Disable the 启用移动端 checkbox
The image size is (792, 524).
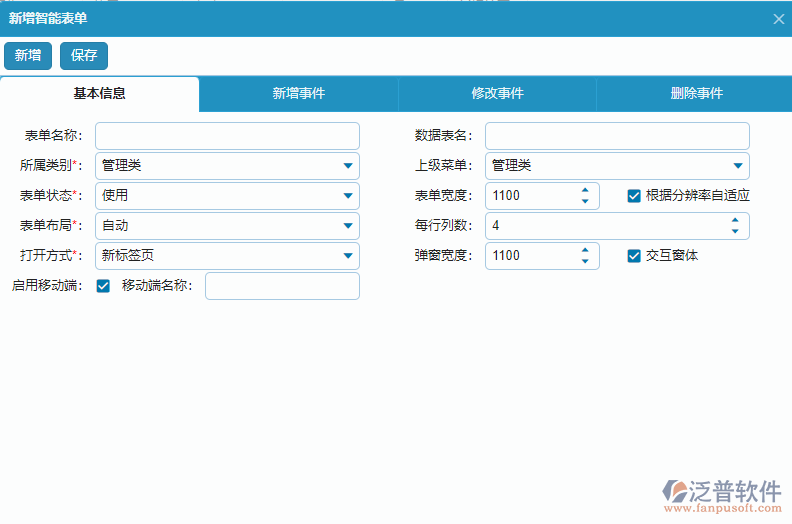(103, 286)
